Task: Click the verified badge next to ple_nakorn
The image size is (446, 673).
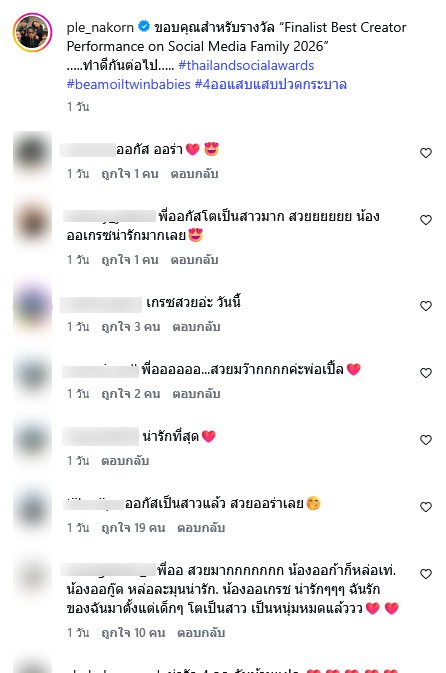Action: coord(144,27)
